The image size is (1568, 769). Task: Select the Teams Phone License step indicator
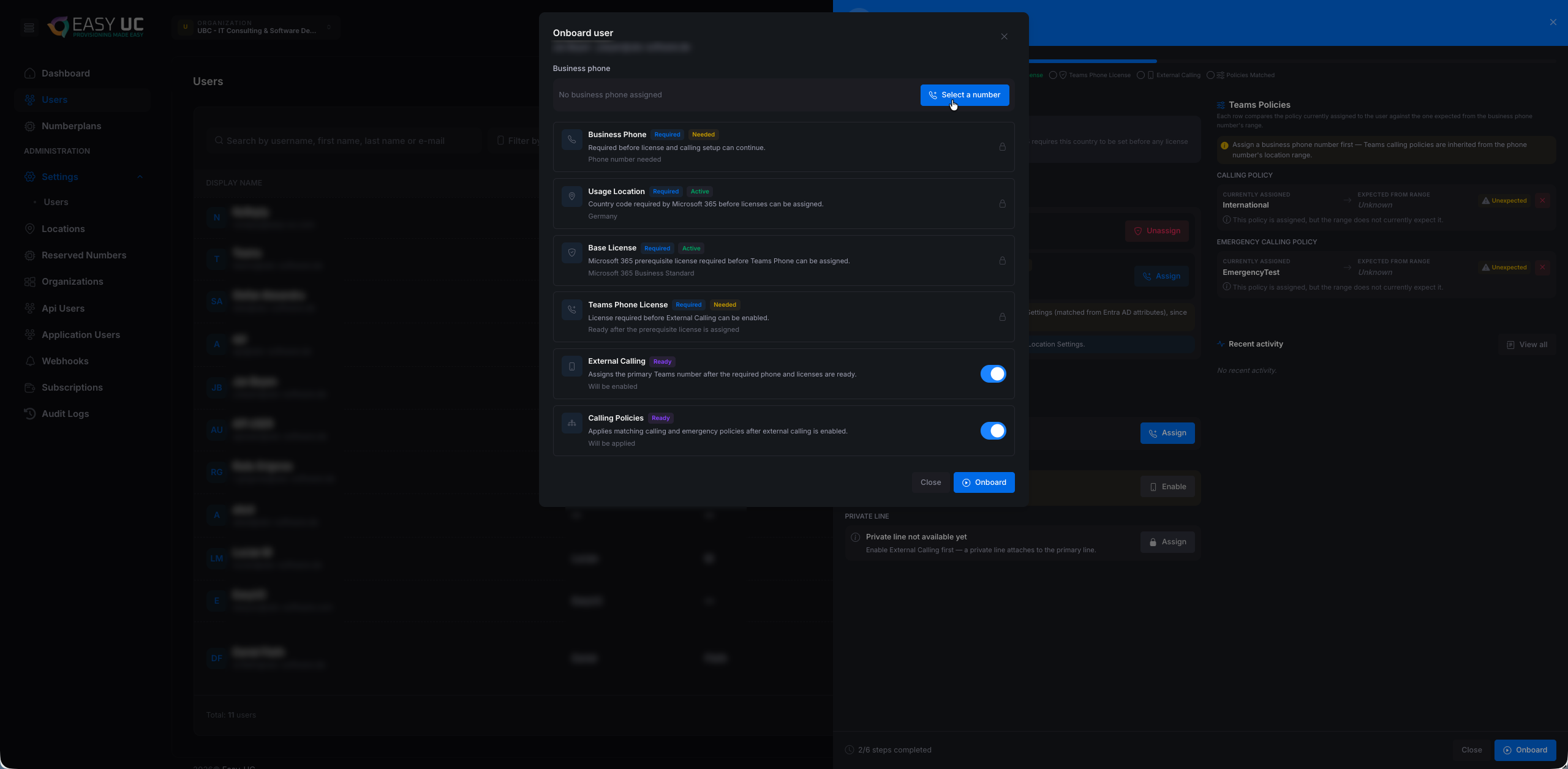tap(1090, 75)
